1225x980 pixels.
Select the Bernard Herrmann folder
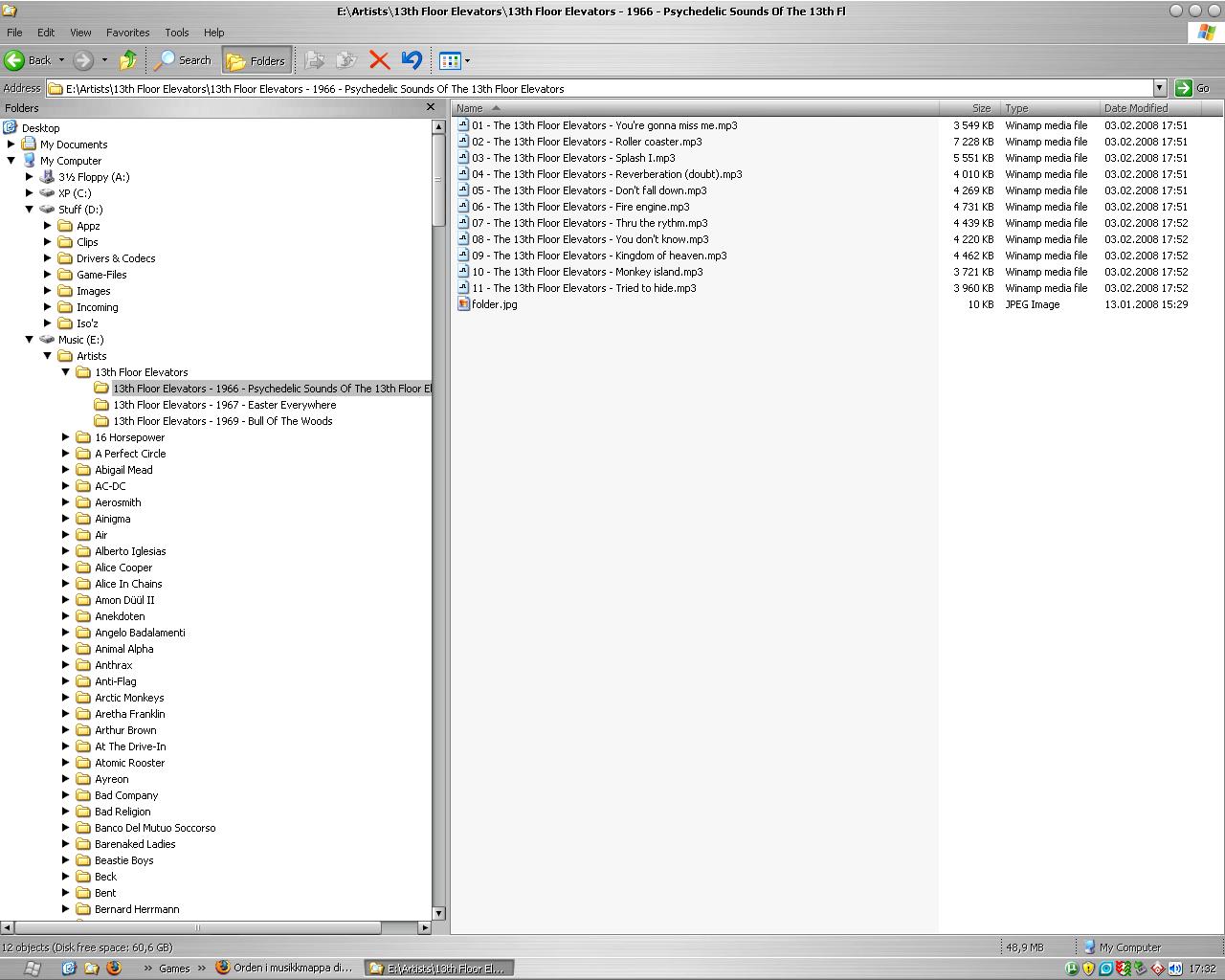(x=137, y=909)
